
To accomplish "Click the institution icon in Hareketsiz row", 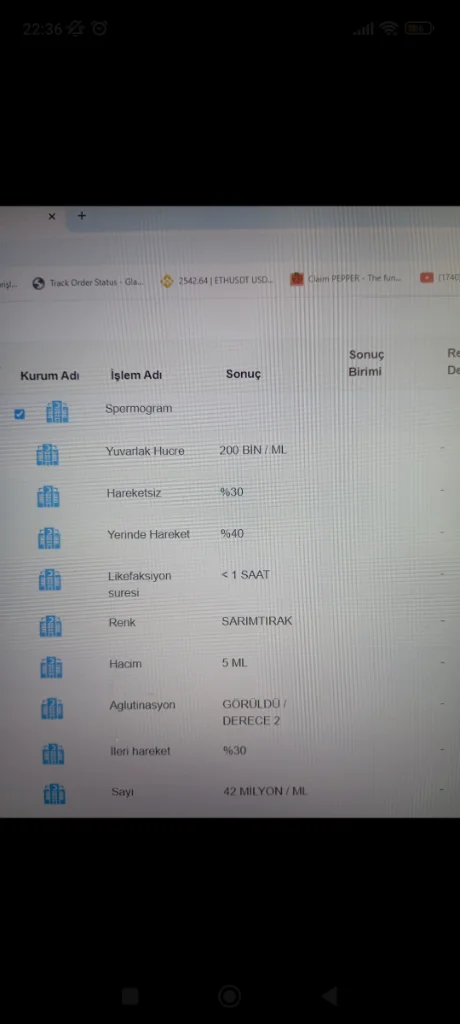I will 48,497.
